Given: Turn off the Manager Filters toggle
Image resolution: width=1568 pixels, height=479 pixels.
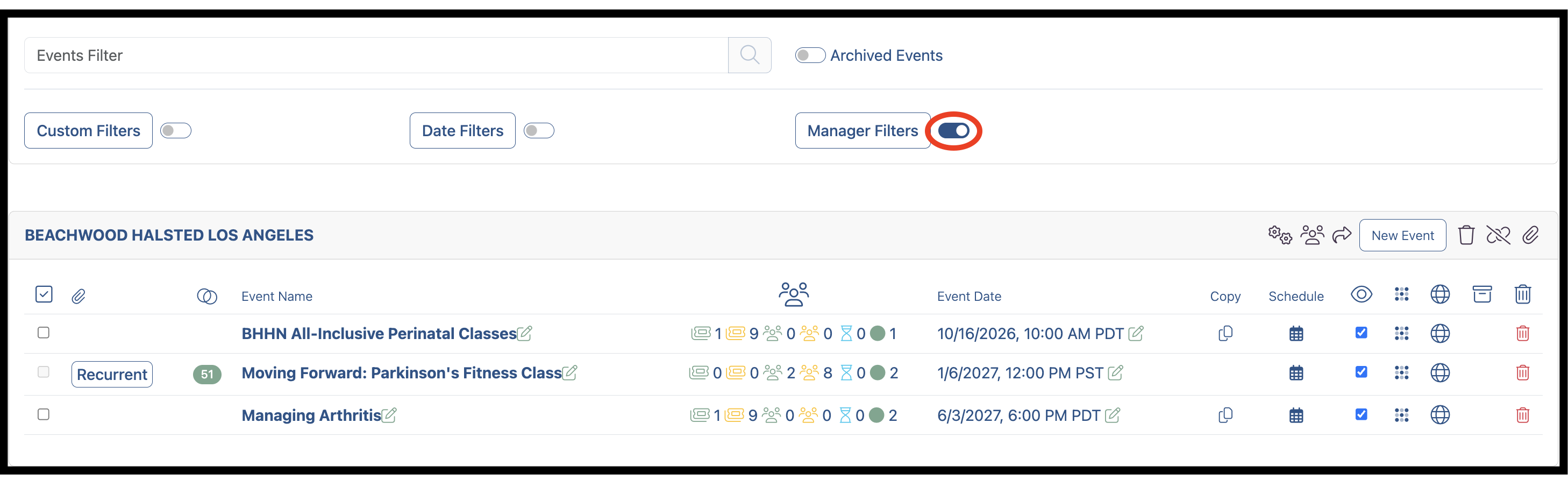Looking at the screenshot, I should 953,130.
